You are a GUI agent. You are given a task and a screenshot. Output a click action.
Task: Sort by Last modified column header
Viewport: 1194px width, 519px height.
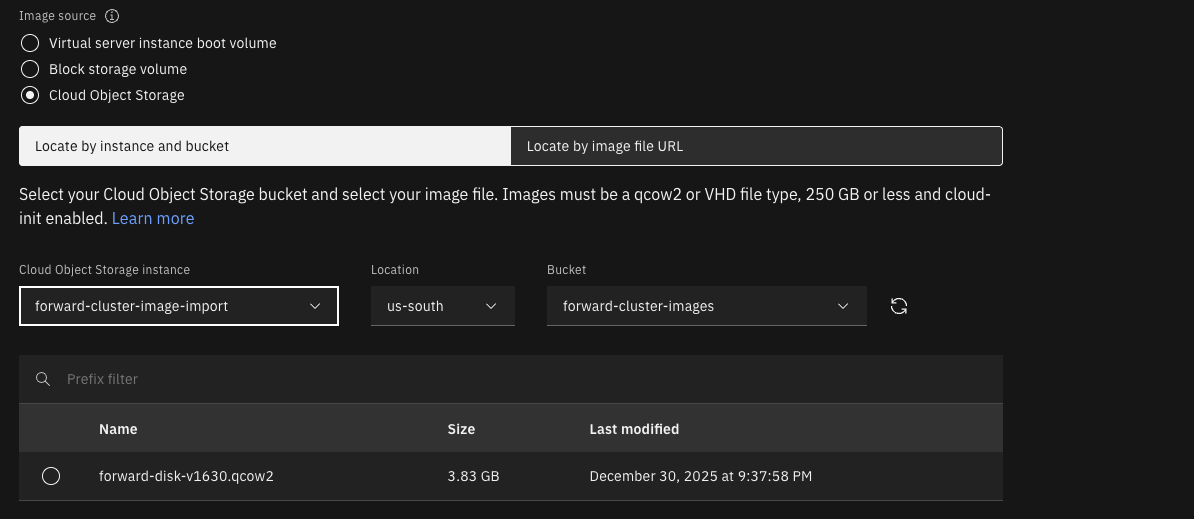[634, 429]
